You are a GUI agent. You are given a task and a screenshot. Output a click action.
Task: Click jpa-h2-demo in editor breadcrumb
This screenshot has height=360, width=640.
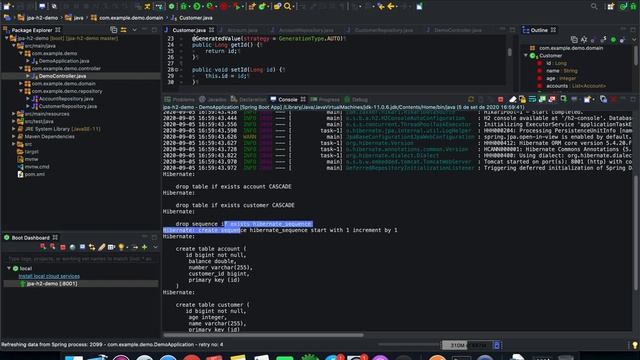(x=42, y=18)
